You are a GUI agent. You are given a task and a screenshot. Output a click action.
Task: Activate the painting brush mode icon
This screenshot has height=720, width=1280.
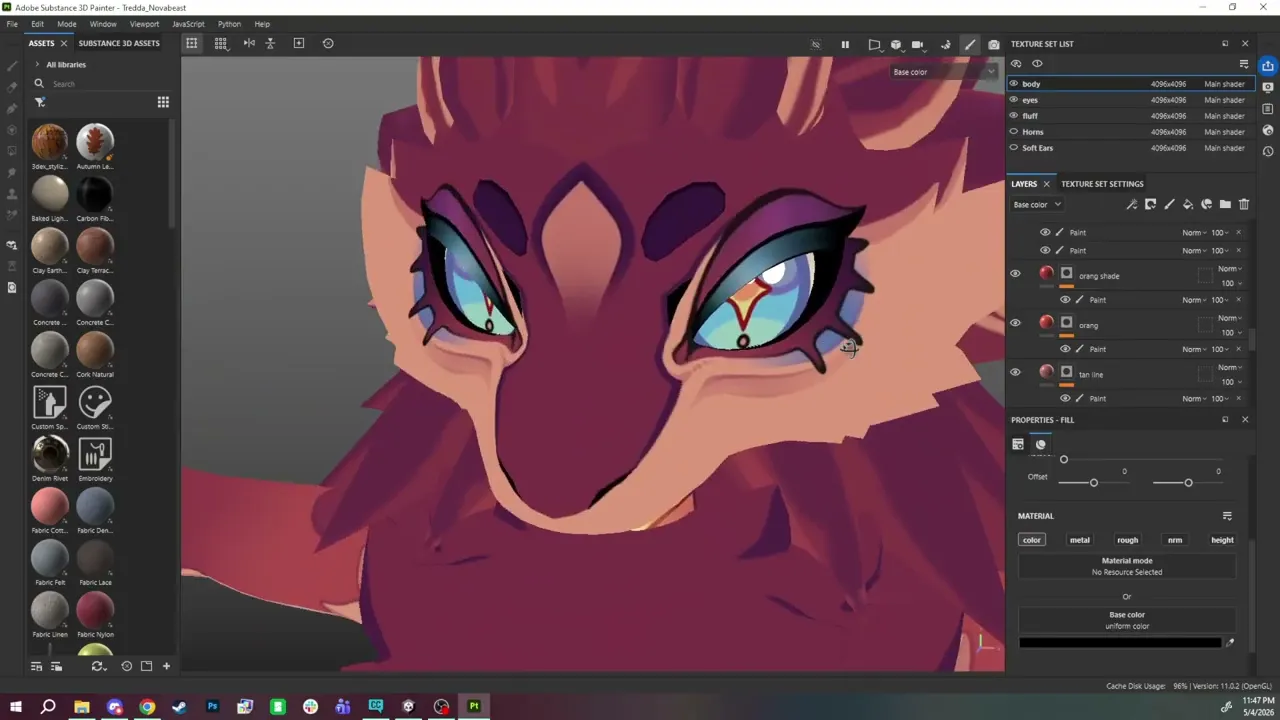970,44
